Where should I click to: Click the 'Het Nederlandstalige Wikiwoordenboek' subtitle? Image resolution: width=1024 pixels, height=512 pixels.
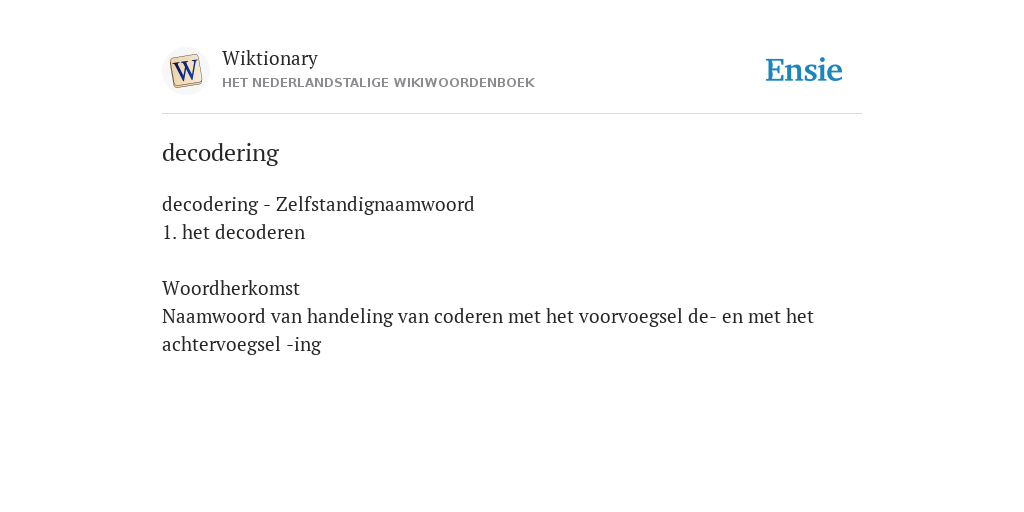tap(378, 83)
